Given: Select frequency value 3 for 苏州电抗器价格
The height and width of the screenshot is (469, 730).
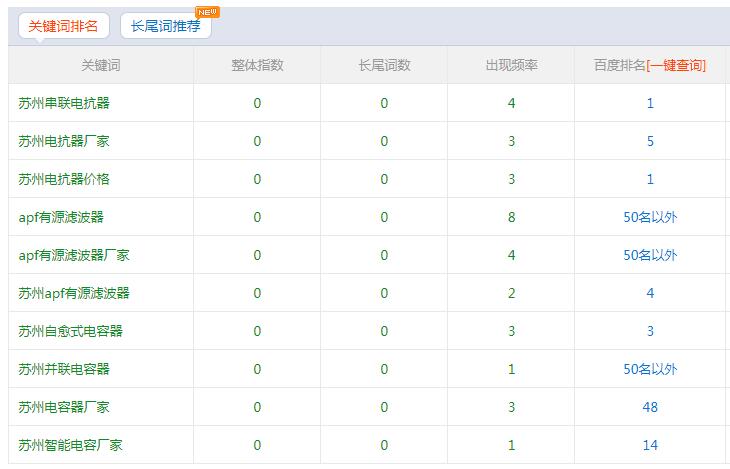Looking at the screenshot, I should point(512,179).
